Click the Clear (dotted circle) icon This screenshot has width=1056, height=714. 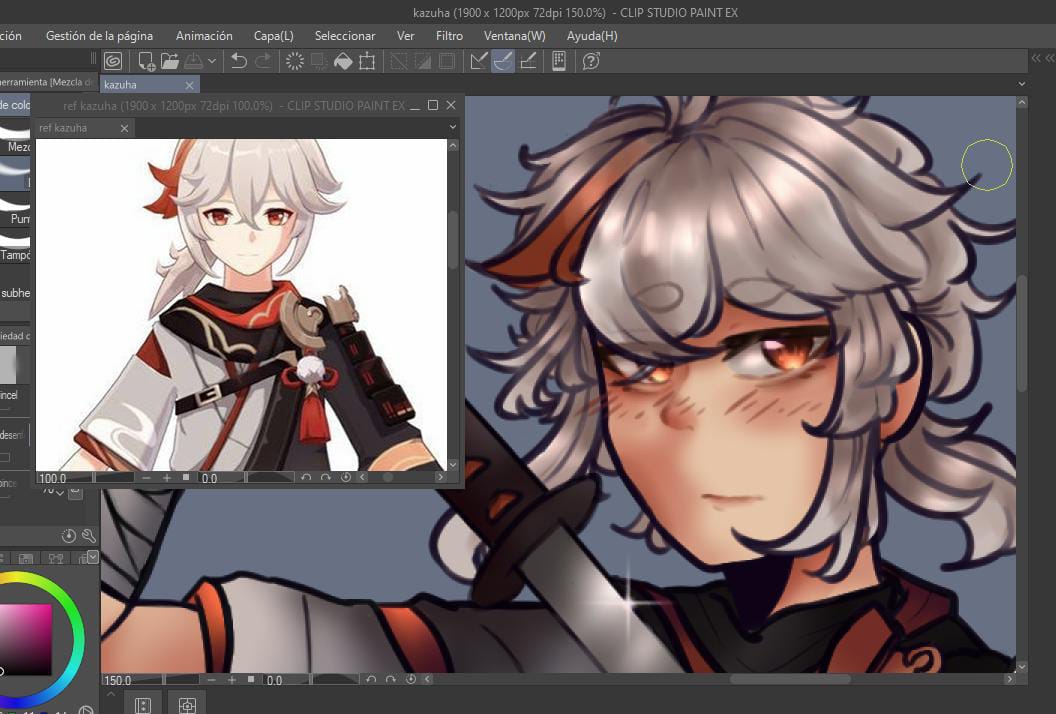[x=294, y=61]
